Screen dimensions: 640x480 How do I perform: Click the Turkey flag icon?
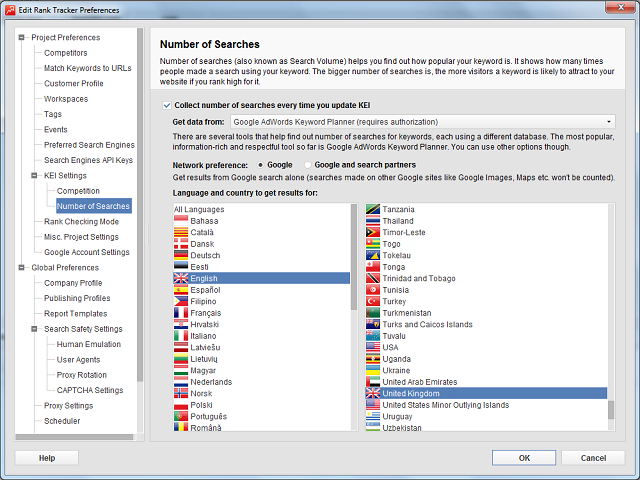[373, 301]
